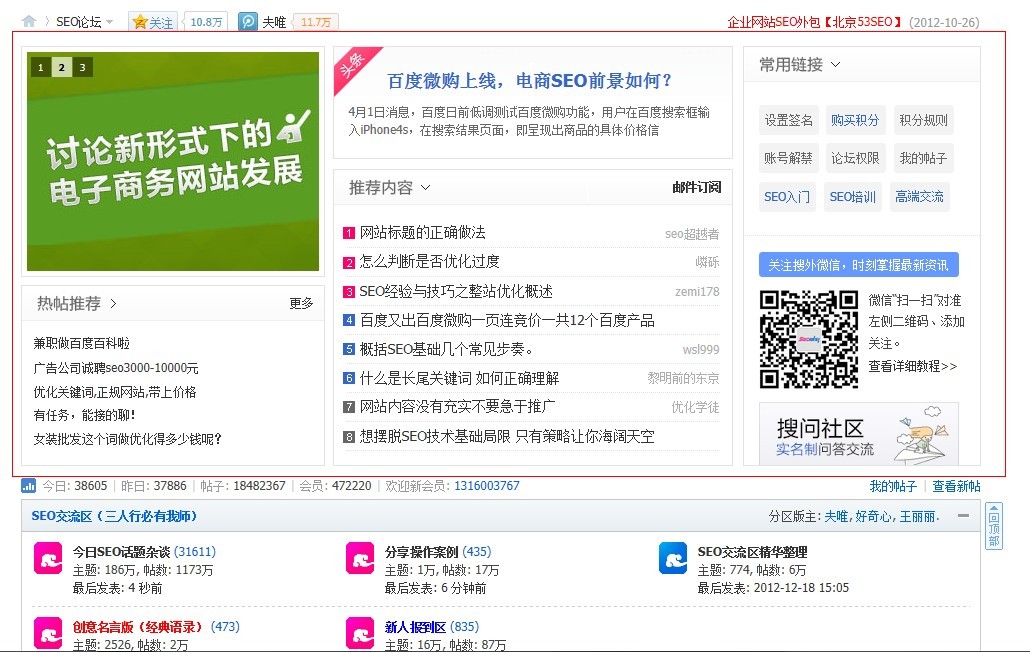Open post 兼职做百度百科啦
Image resolution: width=1030 pixels, height=652 pixels.
[x=81, y=343]
